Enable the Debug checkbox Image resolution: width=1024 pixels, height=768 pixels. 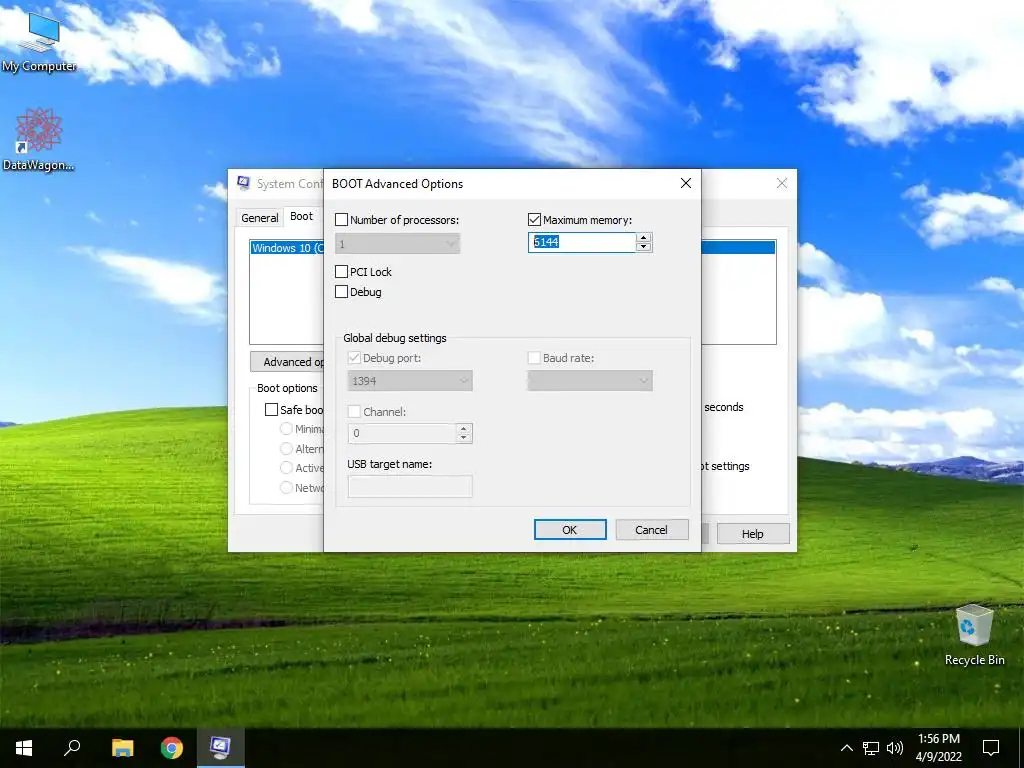[341, 292]
